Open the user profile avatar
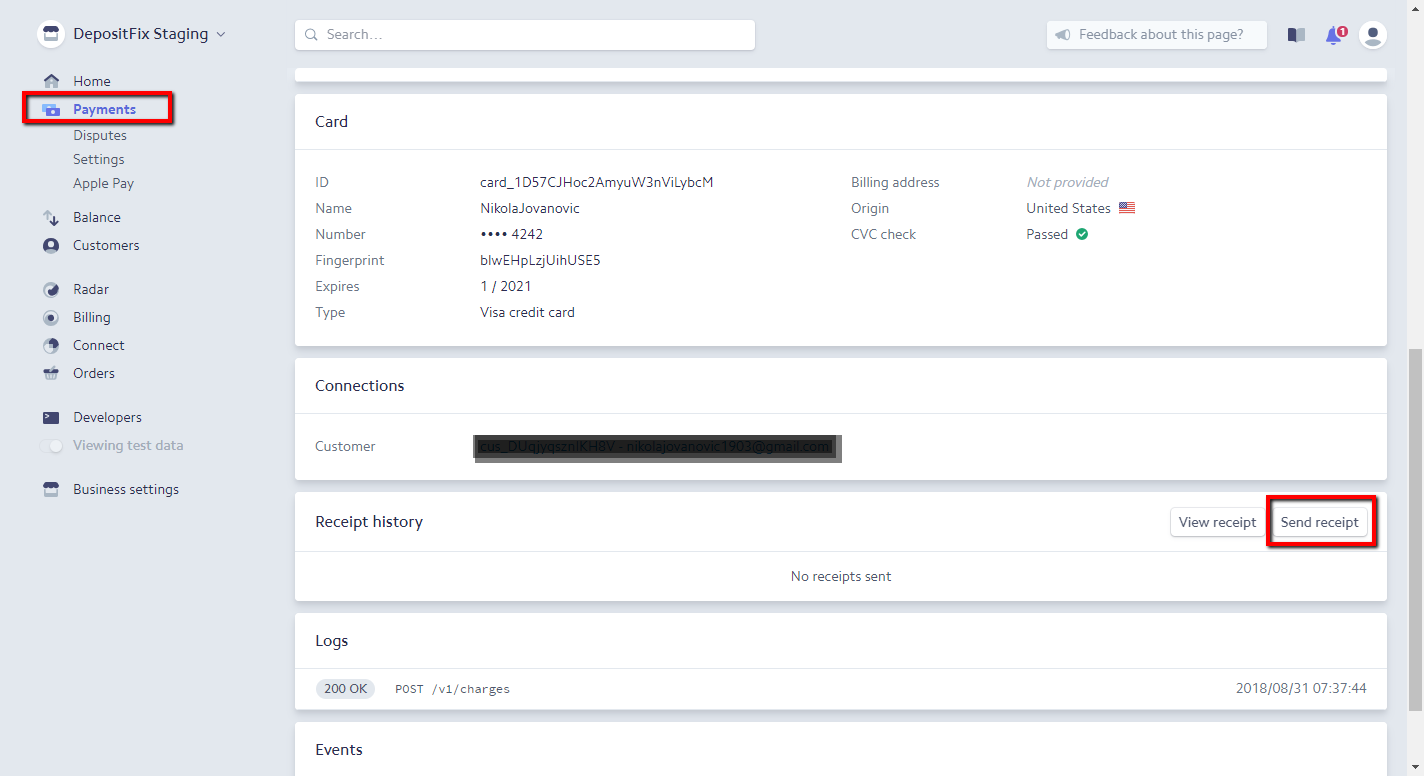1424x776 pixels. click(1373, 35)
